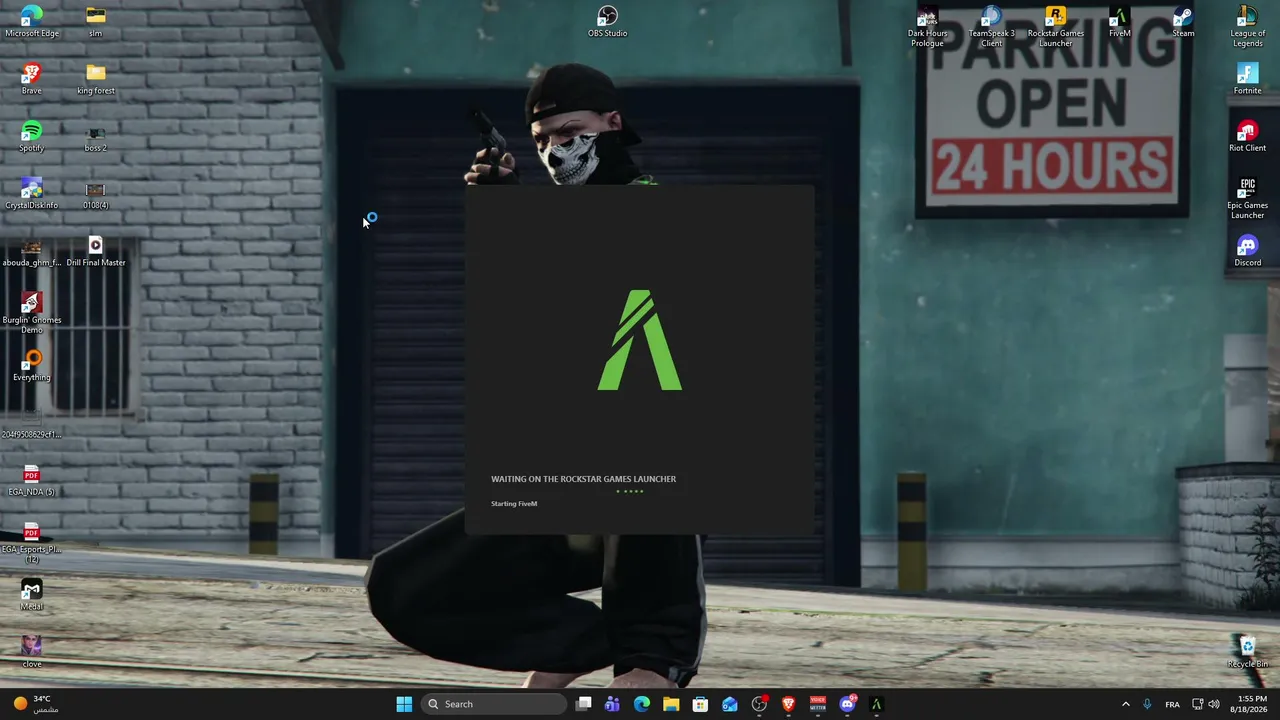The image size is (1280, 720).
Task: Select the Burglin' Gnomes Demo shortcut
Action: pyautogui.click(x=32, y=313)
